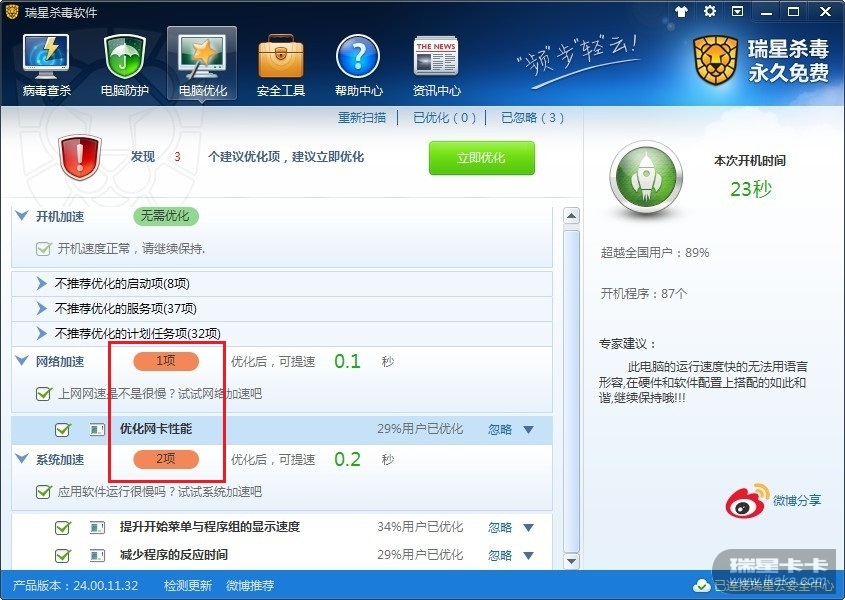View the 已优化 (0) list
This screenshot has height=600, width=845.
pos(445,118)
